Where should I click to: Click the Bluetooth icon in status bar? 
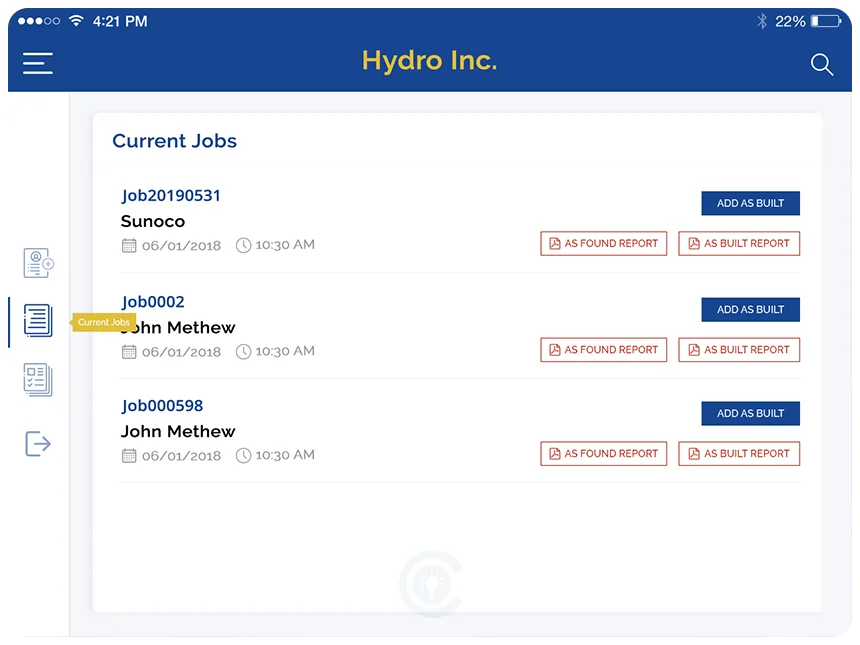(x=761, y=20)
